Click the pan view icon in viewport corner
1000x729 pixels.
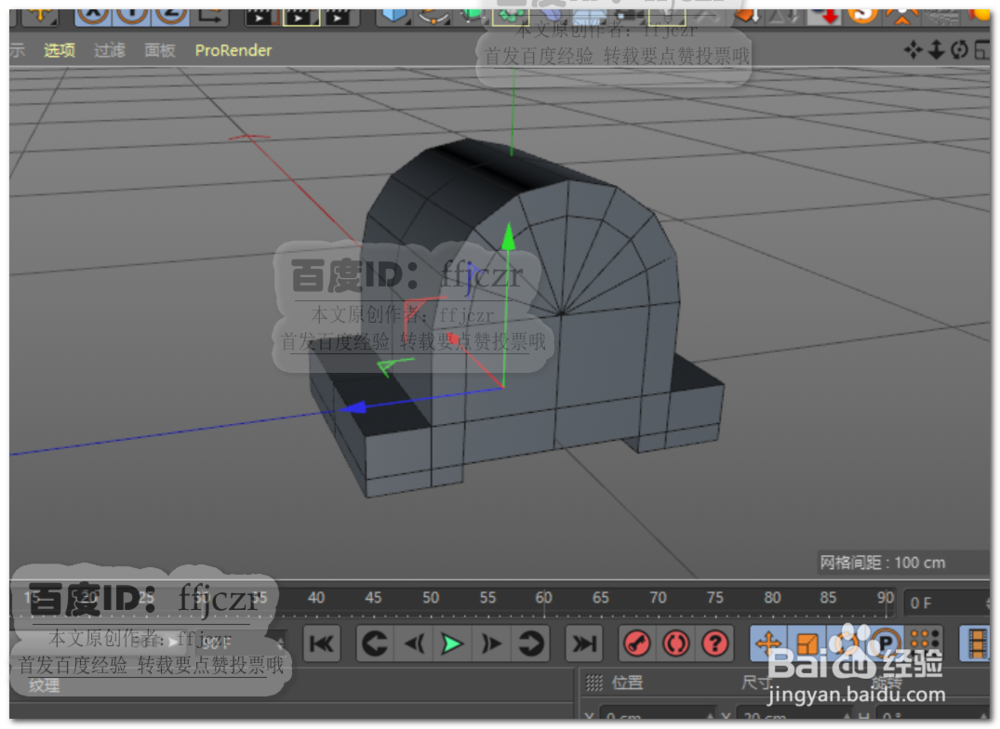[x=913, y=49]
